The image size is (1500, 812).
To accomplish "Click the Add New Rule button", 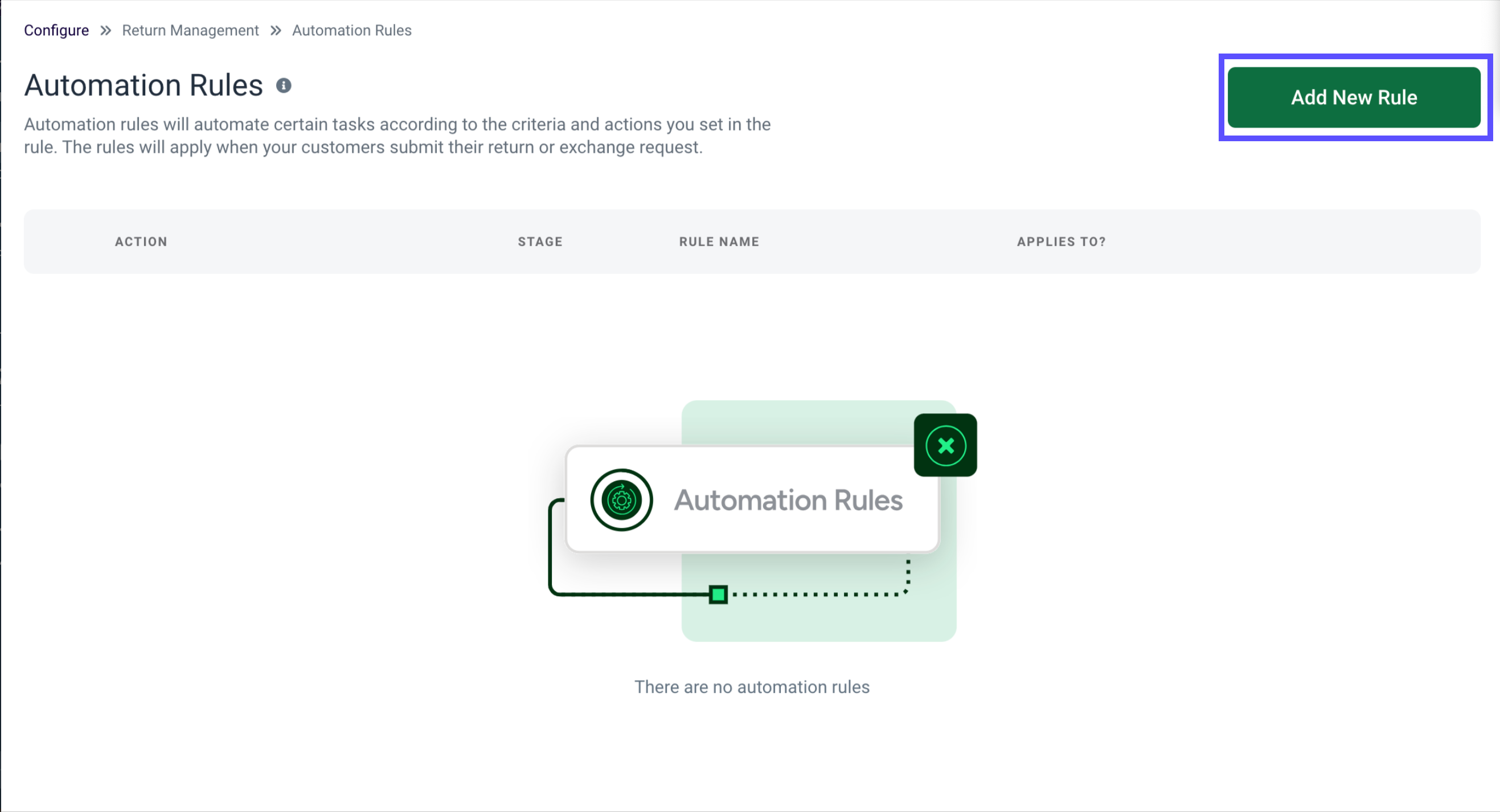I will 1354,98.
